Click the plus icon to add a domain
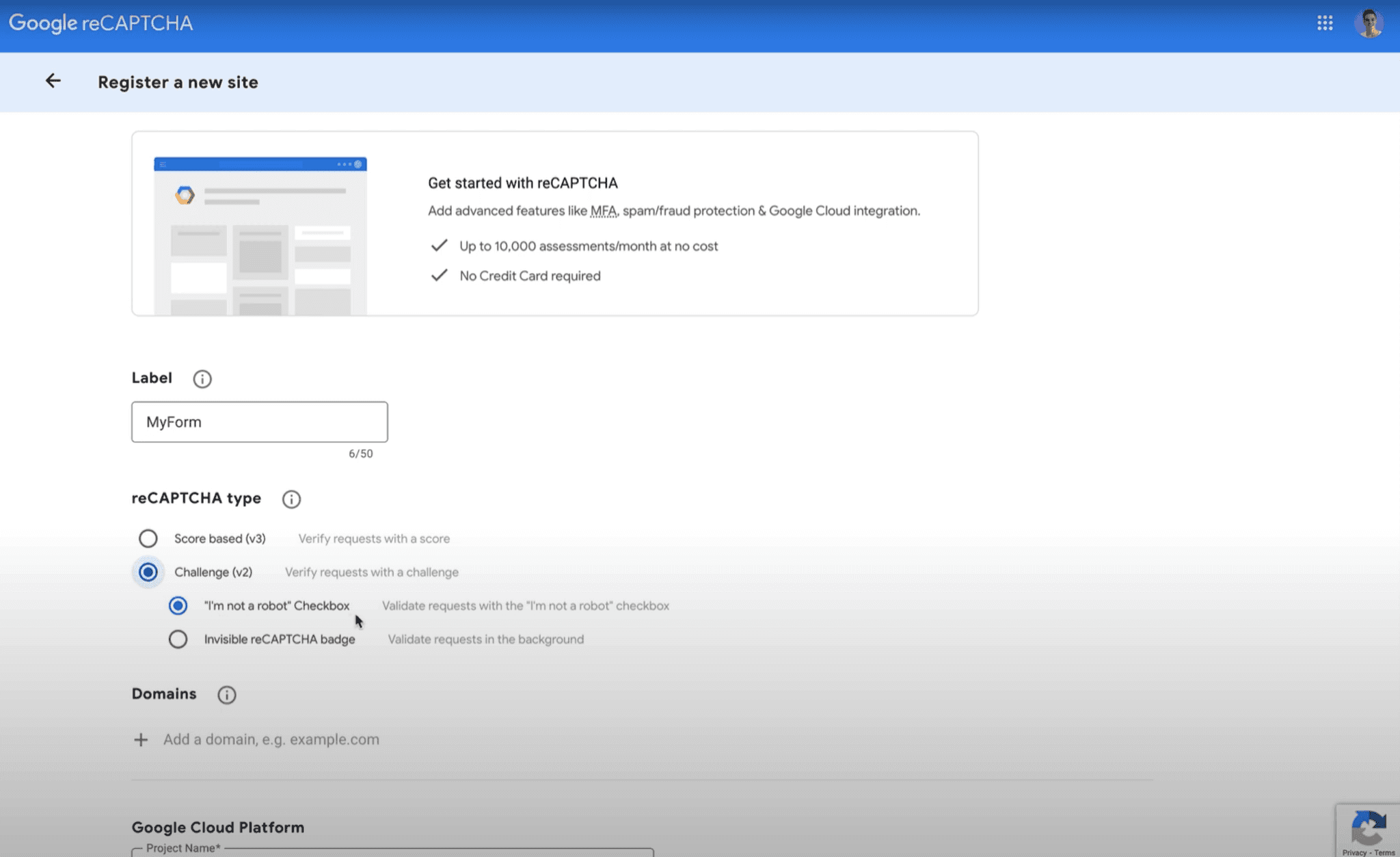 pyautogui.click(x=141, y=739)
